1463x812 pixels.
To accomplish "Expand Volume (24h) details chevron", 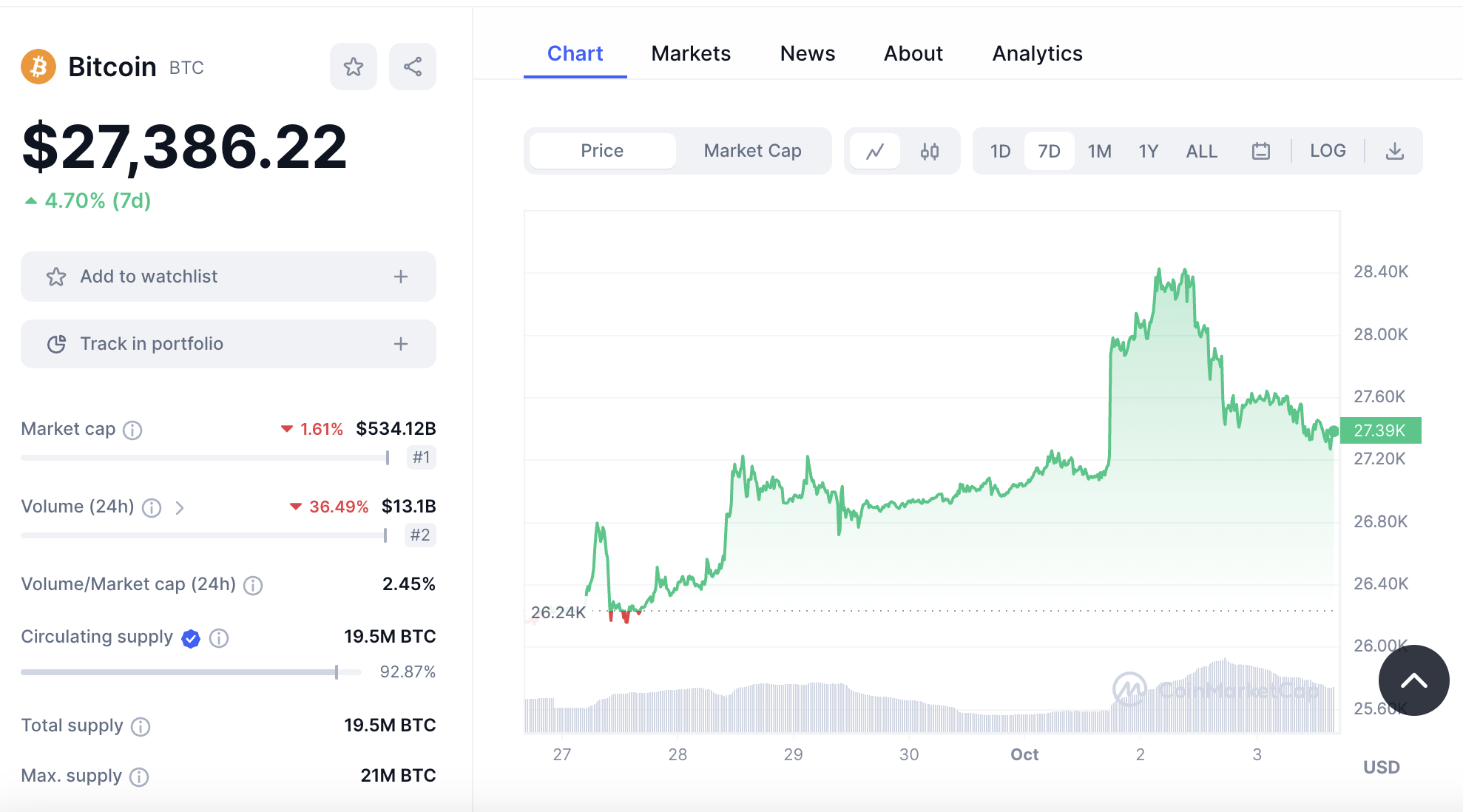I will pos(179,508).
